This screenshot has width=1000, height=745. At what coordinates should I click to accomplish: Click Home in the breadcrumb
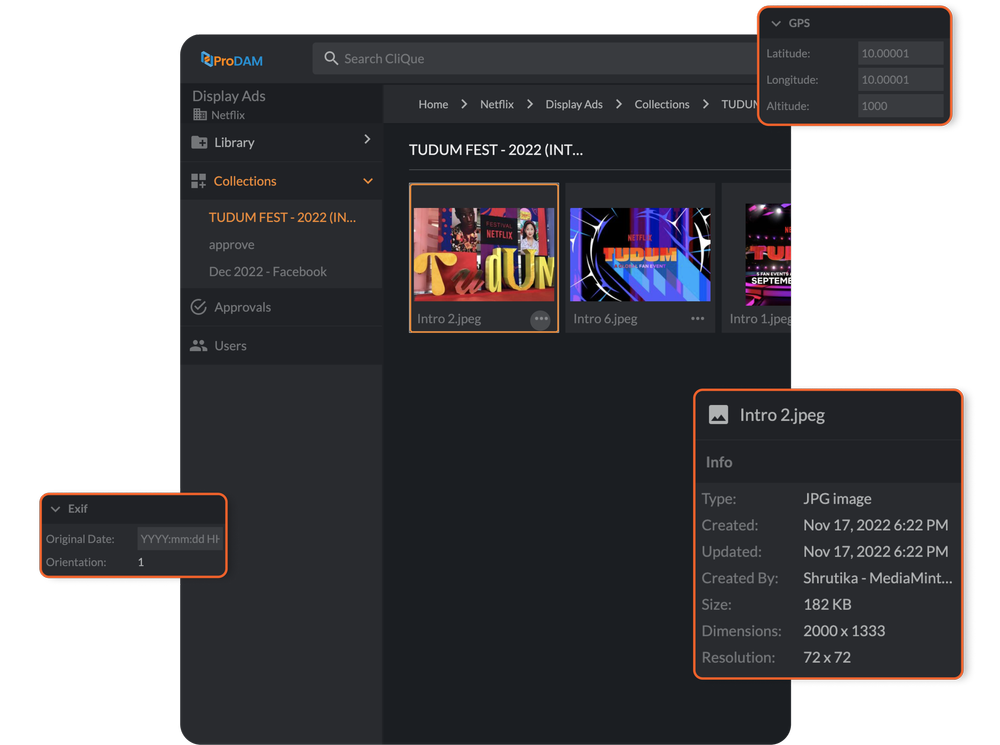[433, 104]
